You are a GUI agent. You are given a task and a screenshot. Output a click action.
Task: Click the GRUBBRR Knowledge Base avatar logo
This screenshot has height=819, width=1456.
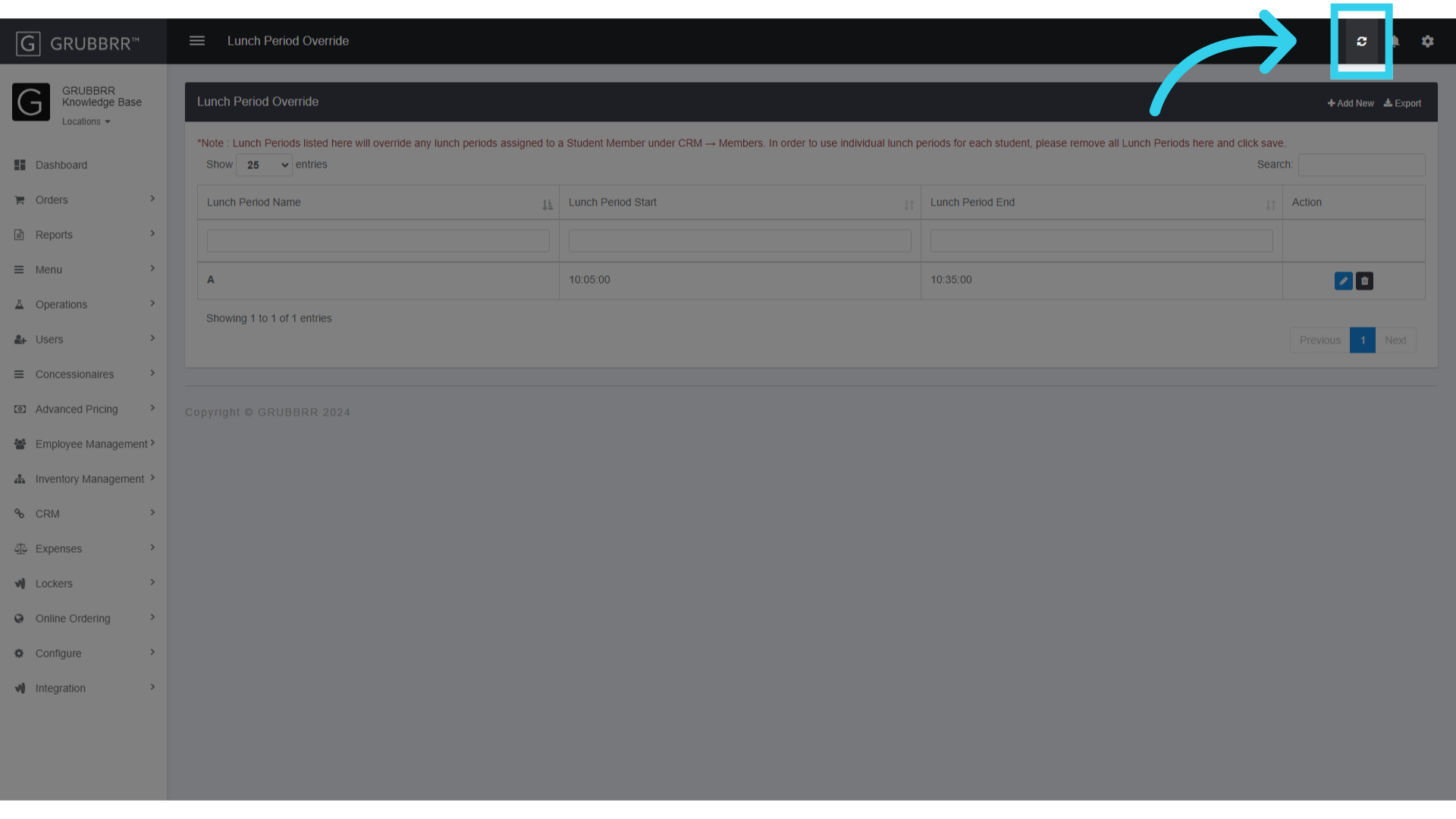(31, 102)
